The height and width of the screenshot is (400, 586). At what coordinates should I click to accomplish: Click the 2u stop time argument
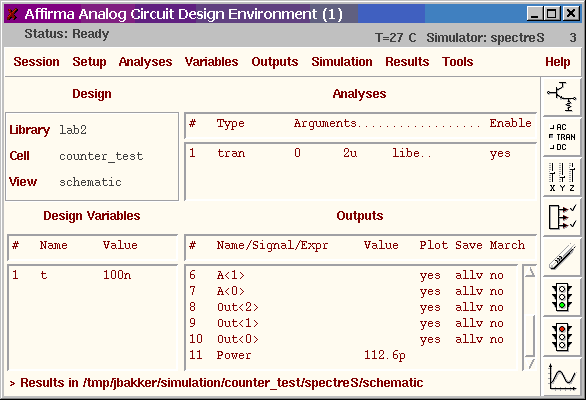[x=350, y=153]
